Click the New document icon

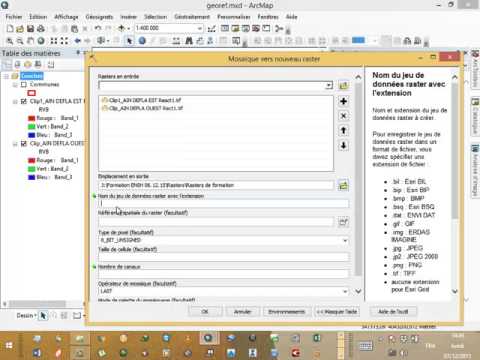(10, 29)
